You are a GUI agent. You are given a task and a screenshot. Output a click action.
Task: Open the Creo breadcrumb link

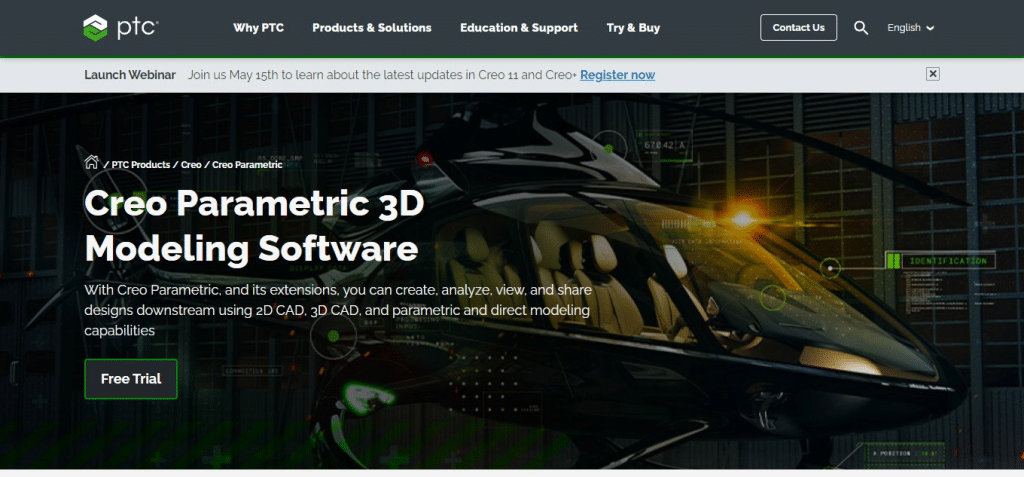pyautogui.click(x=191, y=164)
